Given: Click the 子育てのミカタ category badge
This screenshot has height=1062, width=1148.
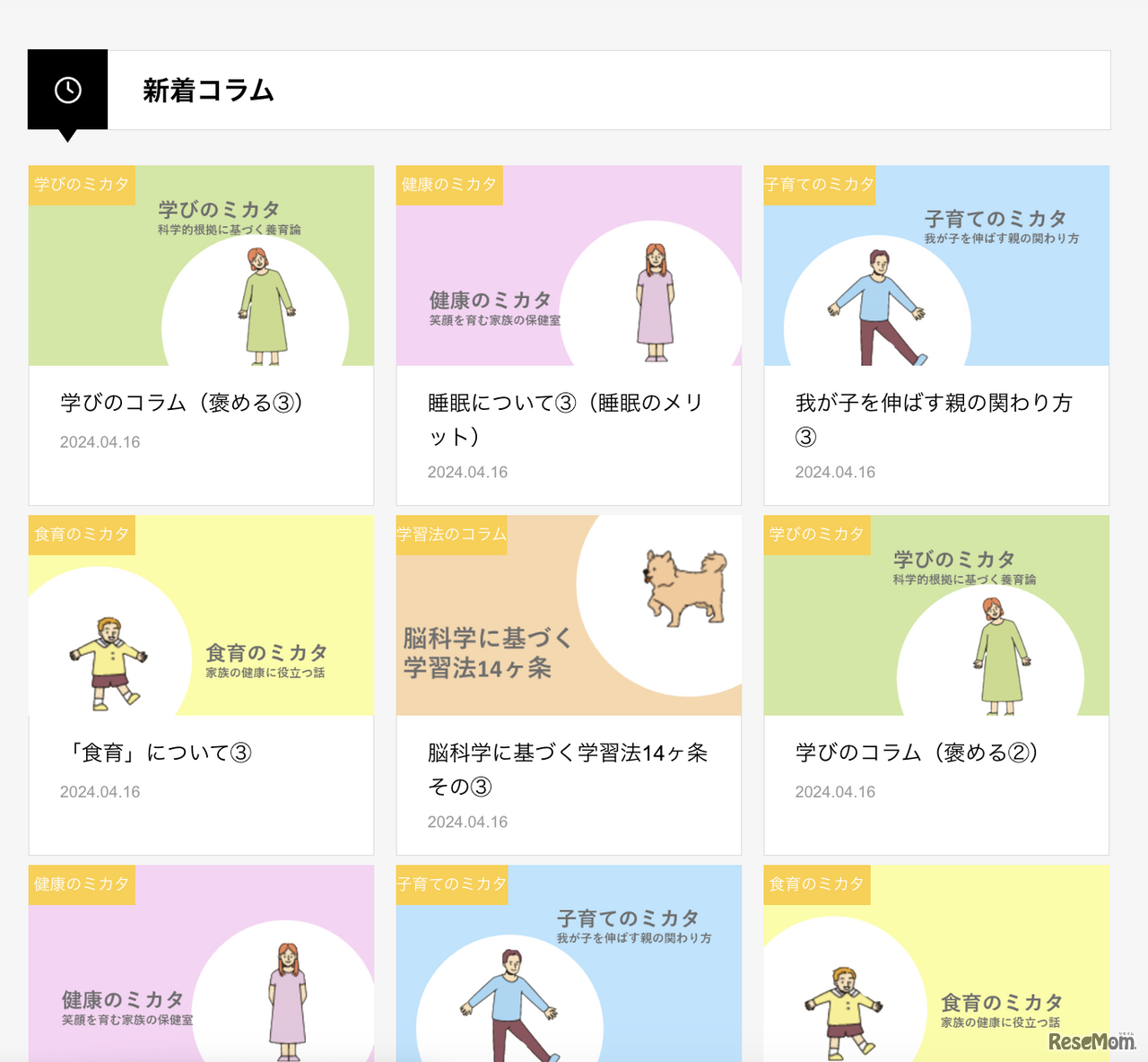Looking at the screenshot, I should pos(819,185).
